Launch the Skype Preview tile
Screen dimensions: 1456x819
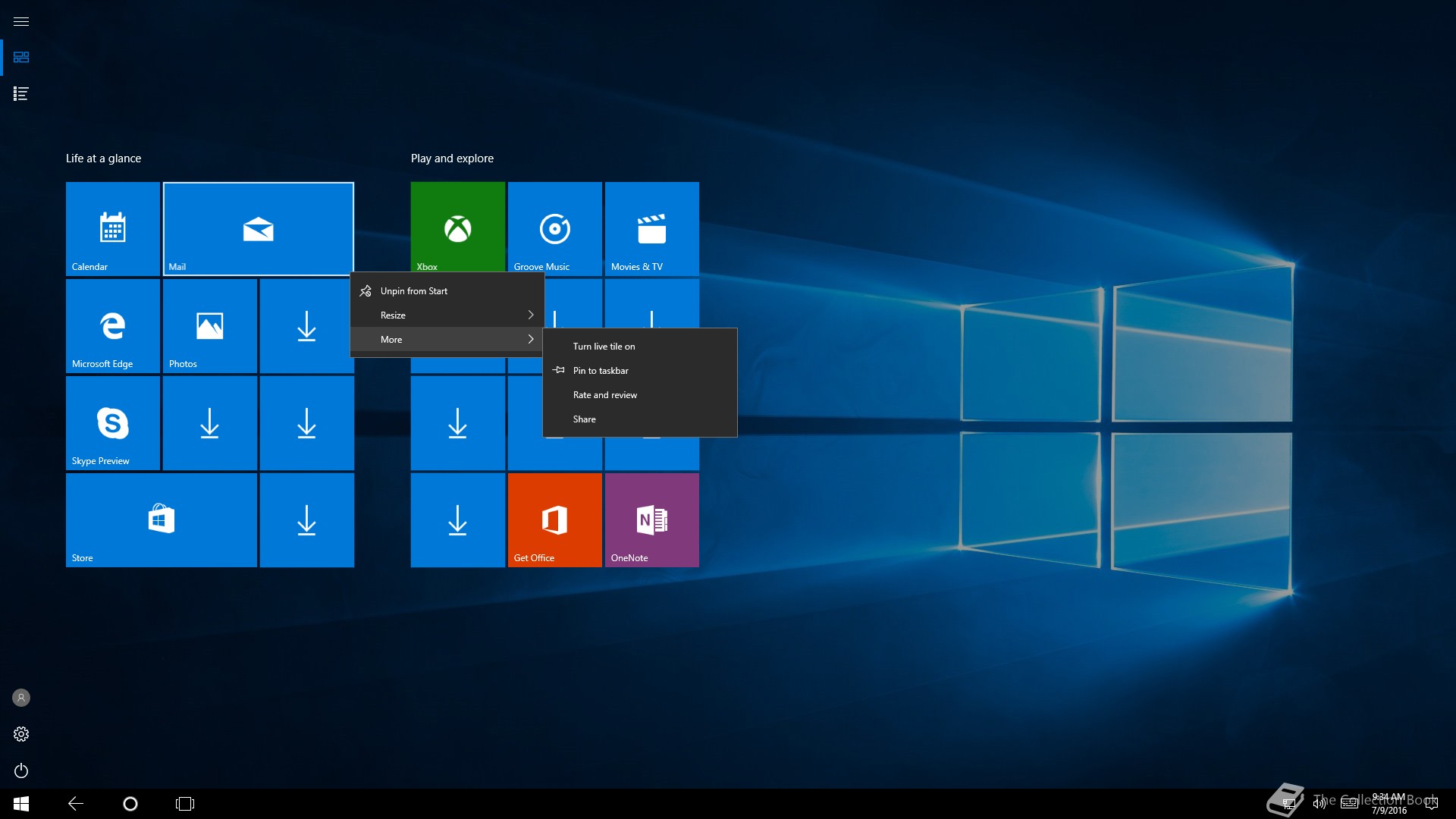point(112,422)
